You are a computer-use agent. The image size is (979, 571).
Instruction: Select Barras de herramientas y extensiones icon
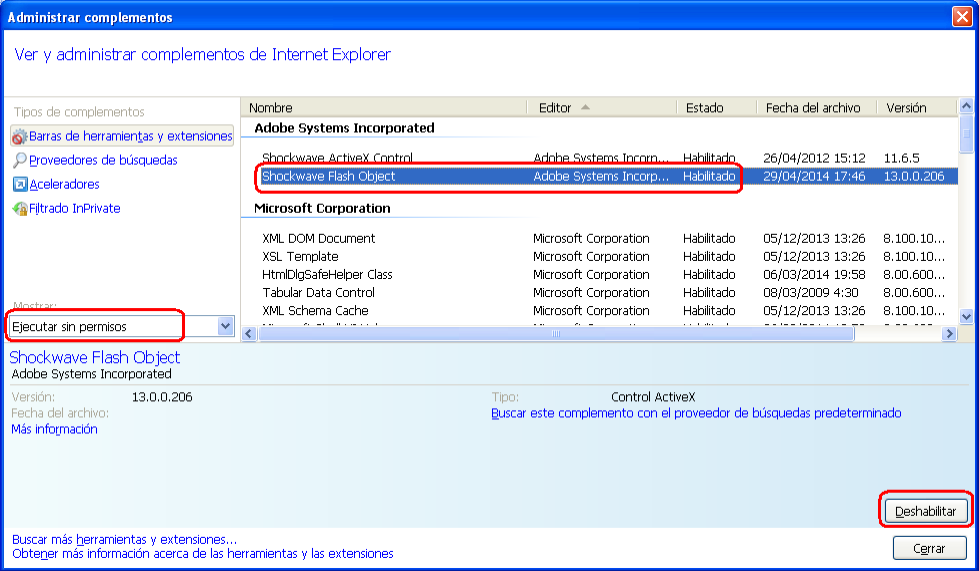(19, 136)
